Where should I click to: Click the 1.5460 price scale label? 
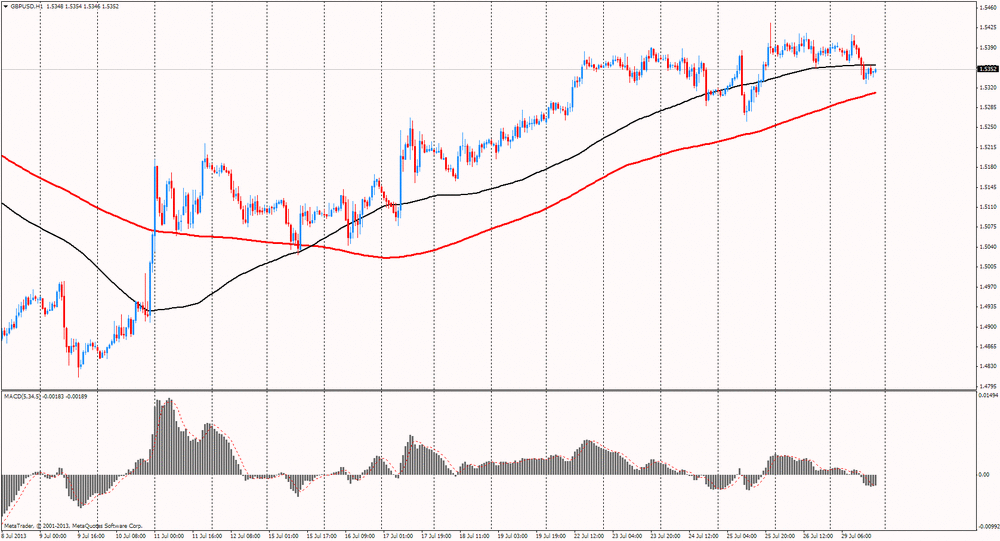987,8
